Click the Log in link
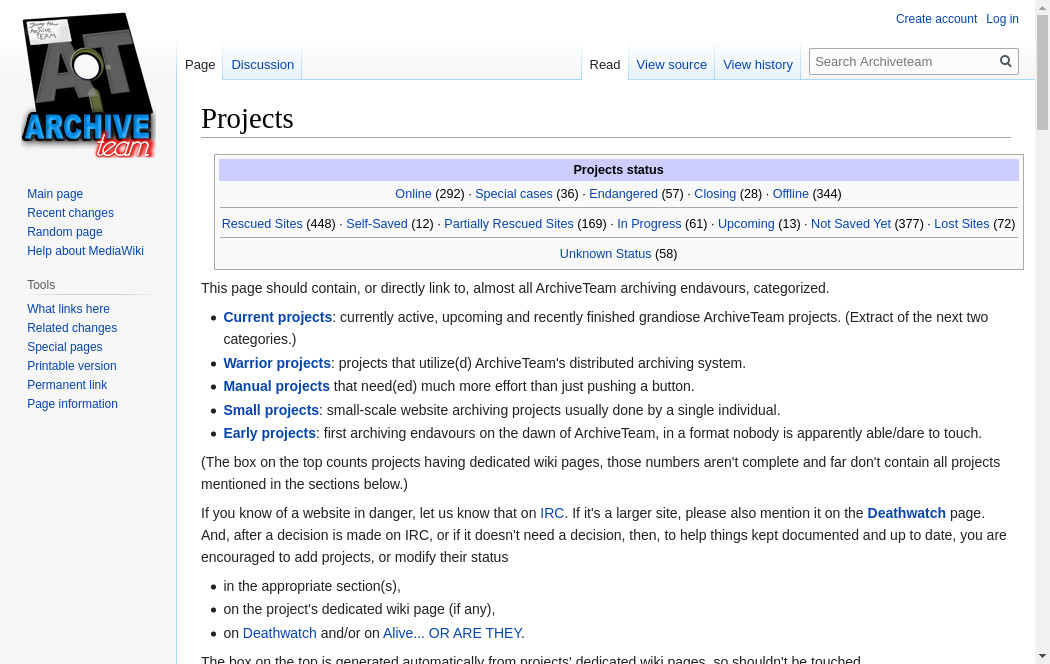 pos(1002,19)
